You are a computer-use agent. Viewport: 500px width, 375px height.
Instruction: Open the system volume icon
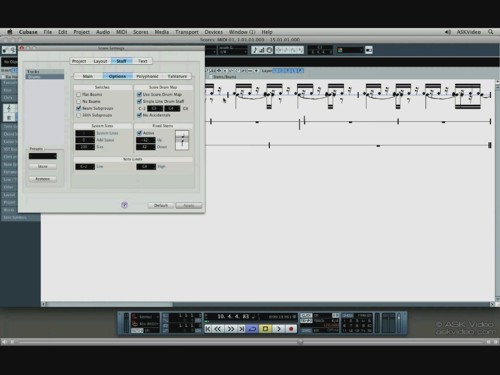(447, 32)
